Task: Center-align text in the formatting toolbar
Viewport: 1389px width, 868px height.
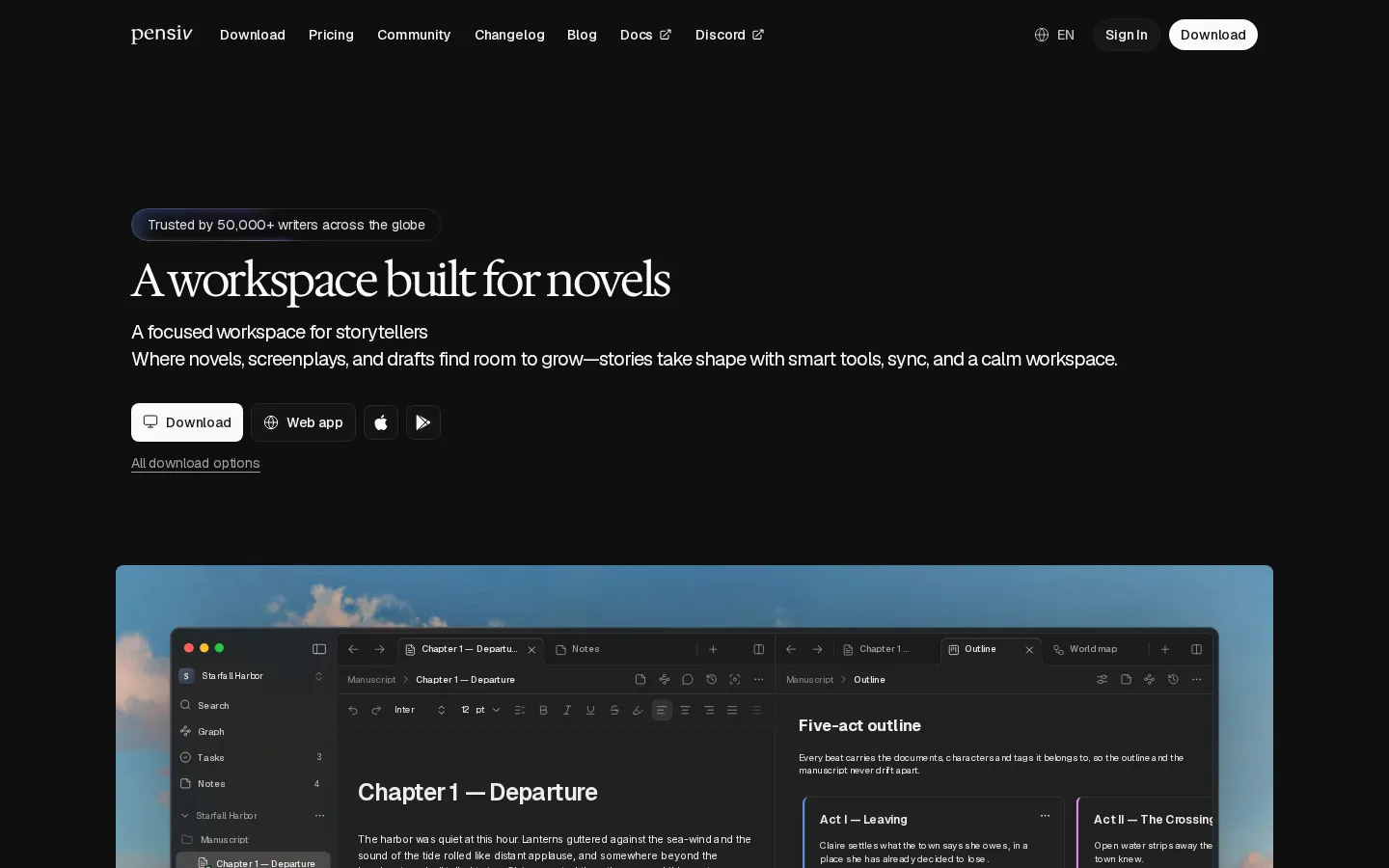Action: click(685, 710)
